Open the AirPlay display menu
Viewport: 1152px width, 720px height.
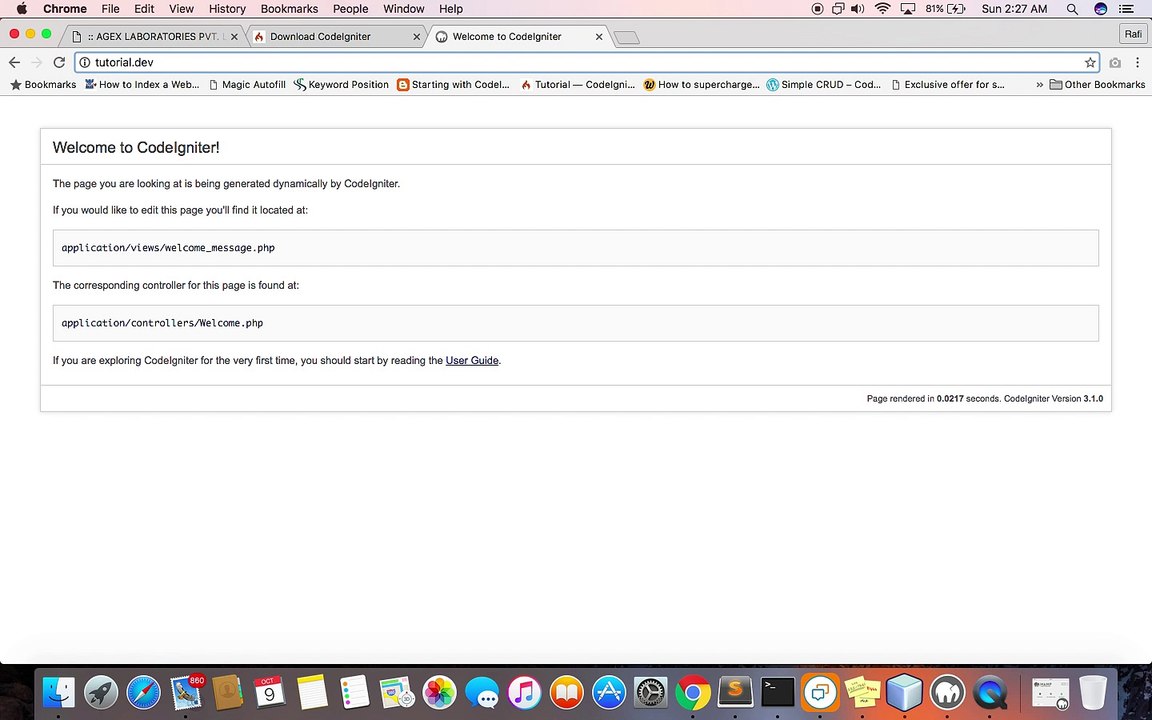click(908, 9)
